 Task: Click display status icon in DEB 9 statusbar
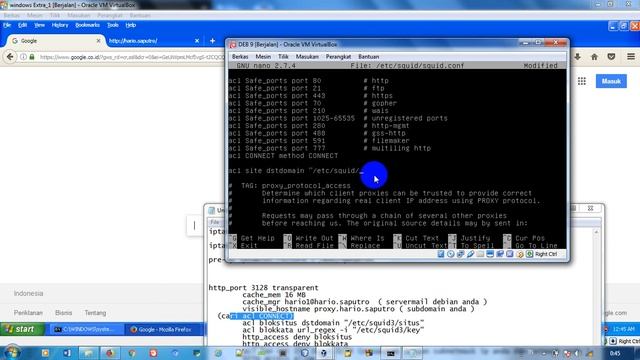490,254
